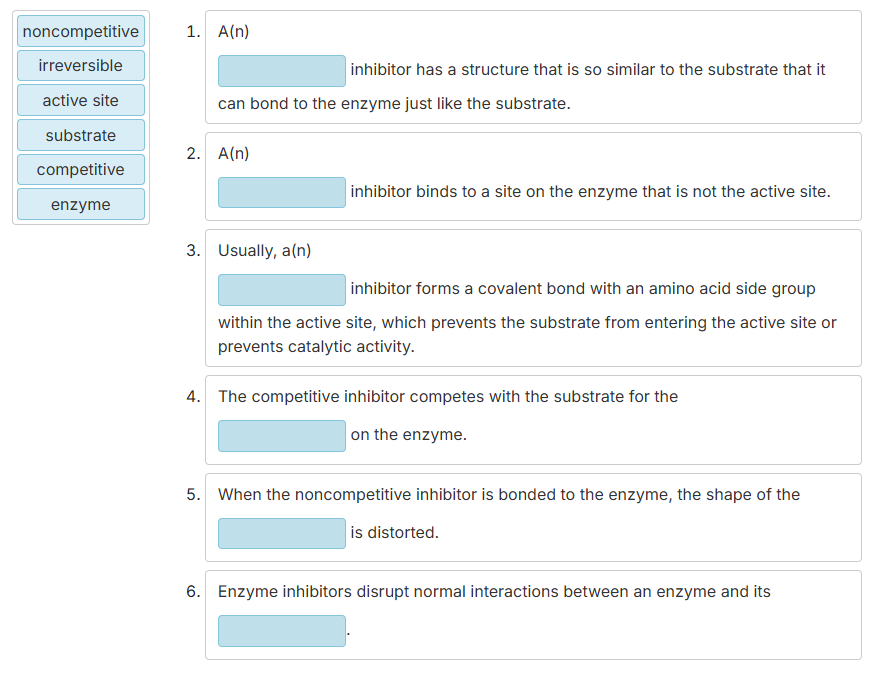
Task: Click the blank in question 1
Action: (282, 71)
